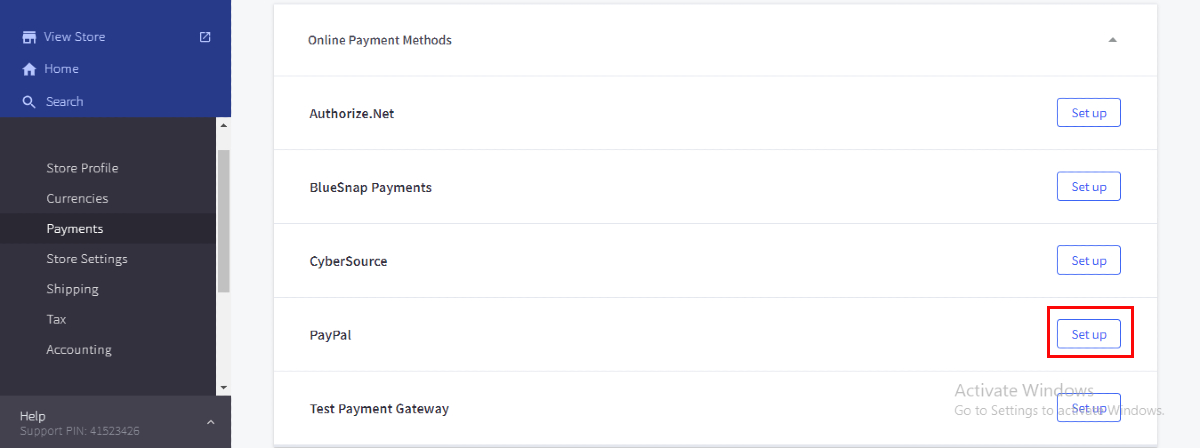The width and height of the screenshot is (1200, 448).
Task: Open the Tax settings page
Action: click(x=56, y=319)
